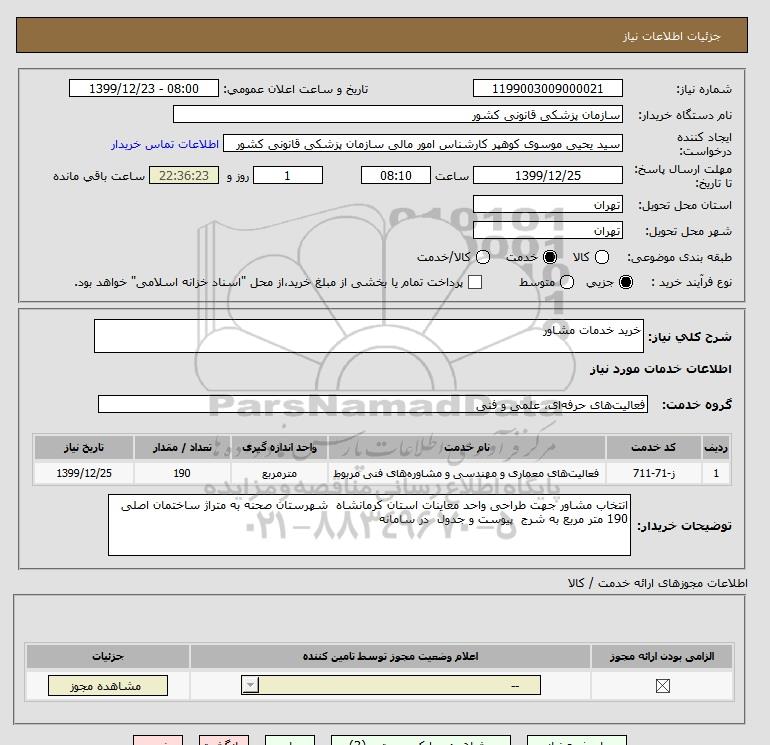This screenshot has height=745, width=770.
Task: Click the deadline time field 08:10
Action: tap(396, 175)
